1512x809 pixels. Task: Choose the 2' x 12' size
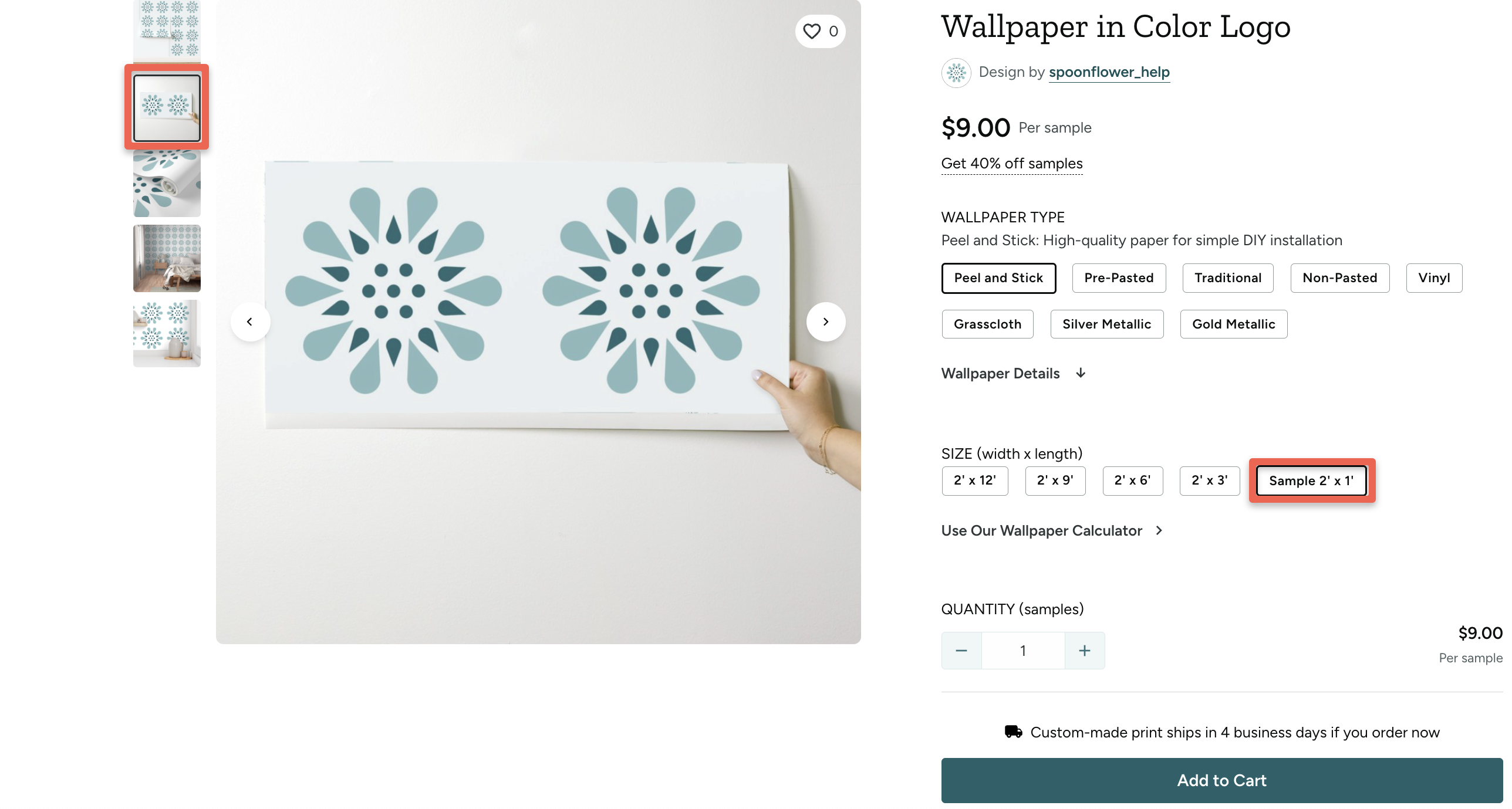pyautogui.click(x=975, y=480)
